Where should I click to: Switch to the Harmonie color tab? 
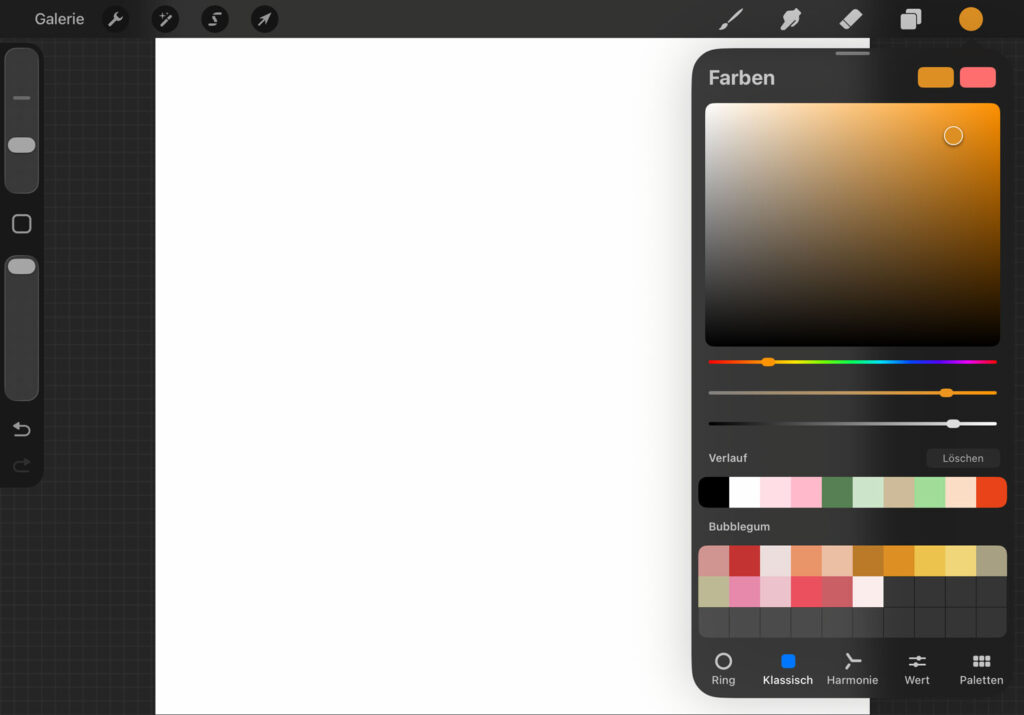pyautogui.click(x=852, y=669)
